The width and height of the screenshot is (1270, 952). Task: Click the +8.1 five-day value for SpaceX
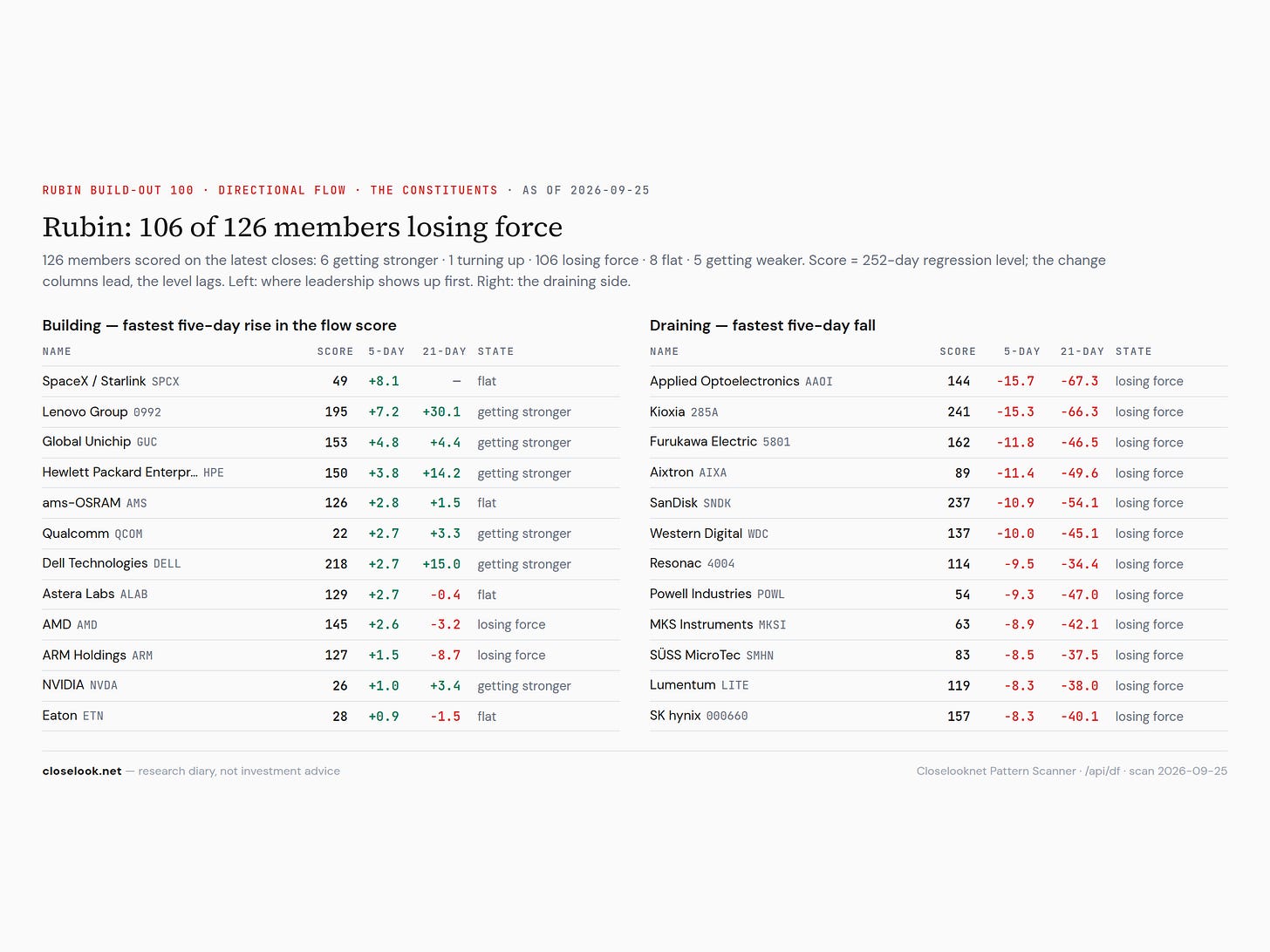point(384,382)
